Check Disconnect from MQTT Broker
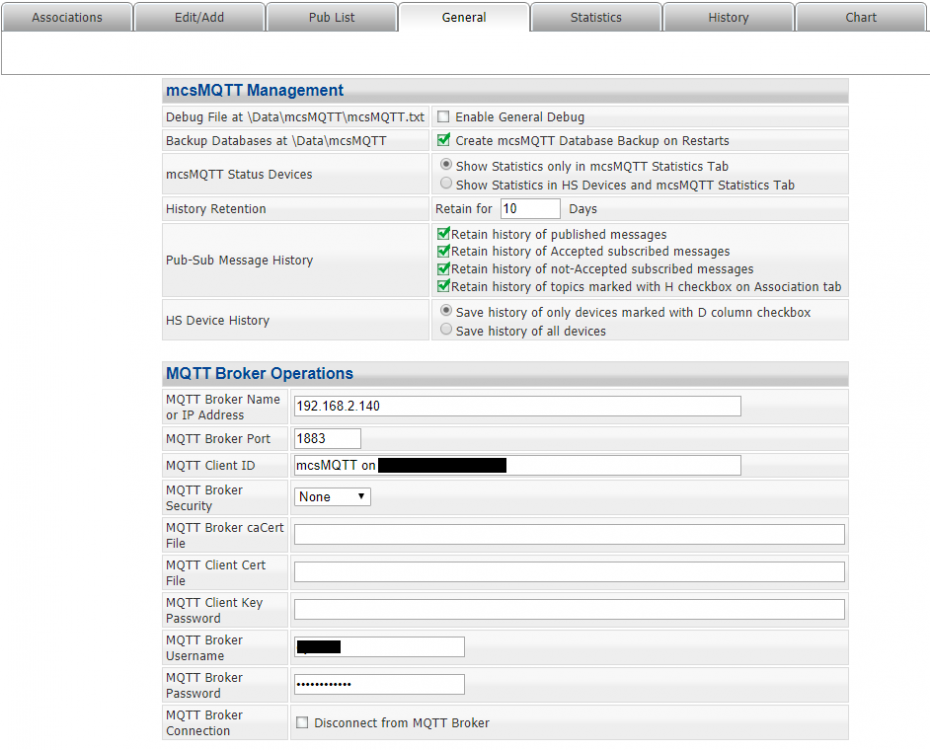The image size is (930, 750). 302,723
